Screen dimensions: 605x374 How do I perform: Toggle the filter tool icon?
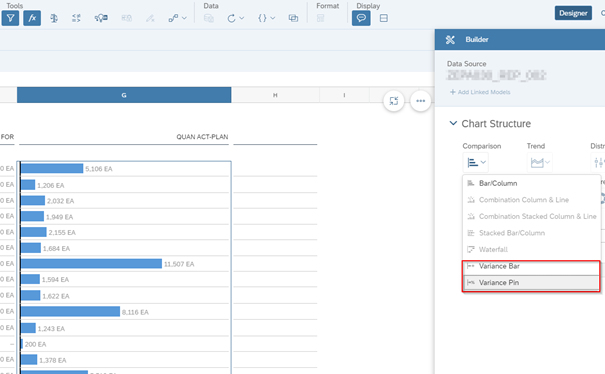click(x=10, y=18)
